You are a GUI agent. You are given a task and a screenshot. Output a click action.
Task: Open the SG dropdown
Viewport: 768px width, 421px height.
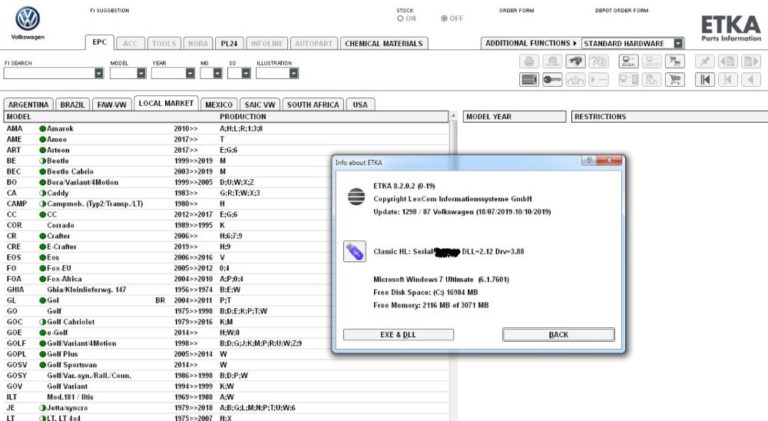click(246, 73)
